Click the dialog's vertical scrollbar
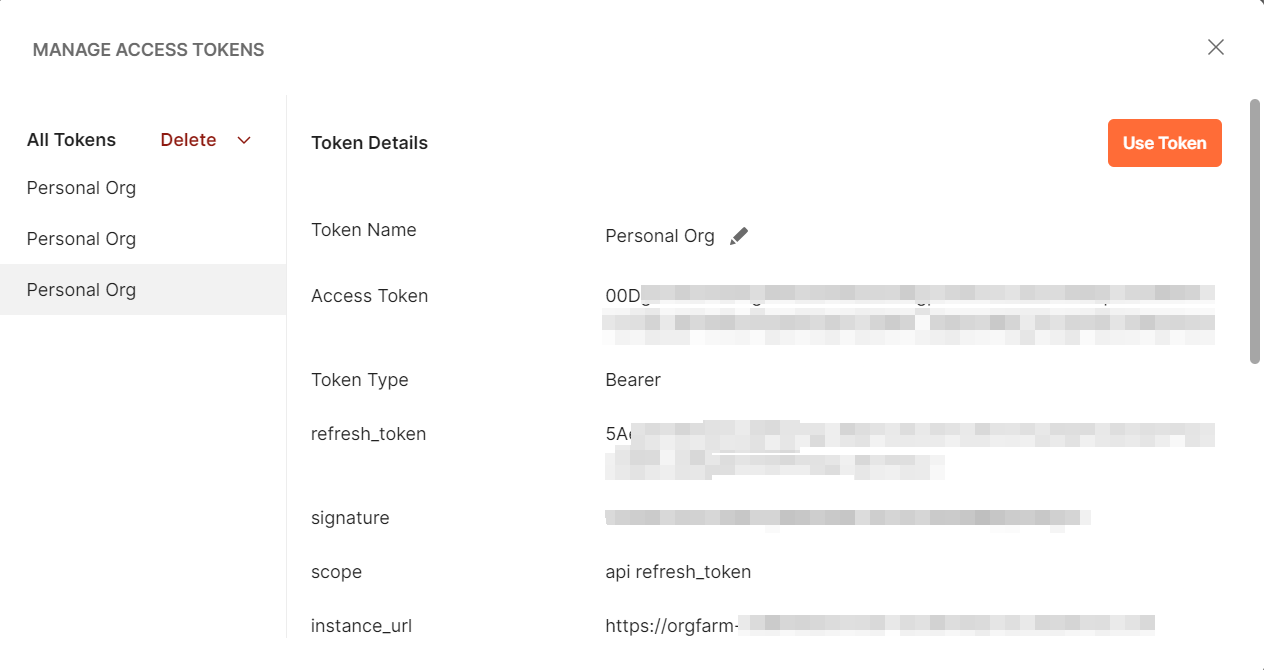Screen dimensions: 1264x670 pos(1255,230)
